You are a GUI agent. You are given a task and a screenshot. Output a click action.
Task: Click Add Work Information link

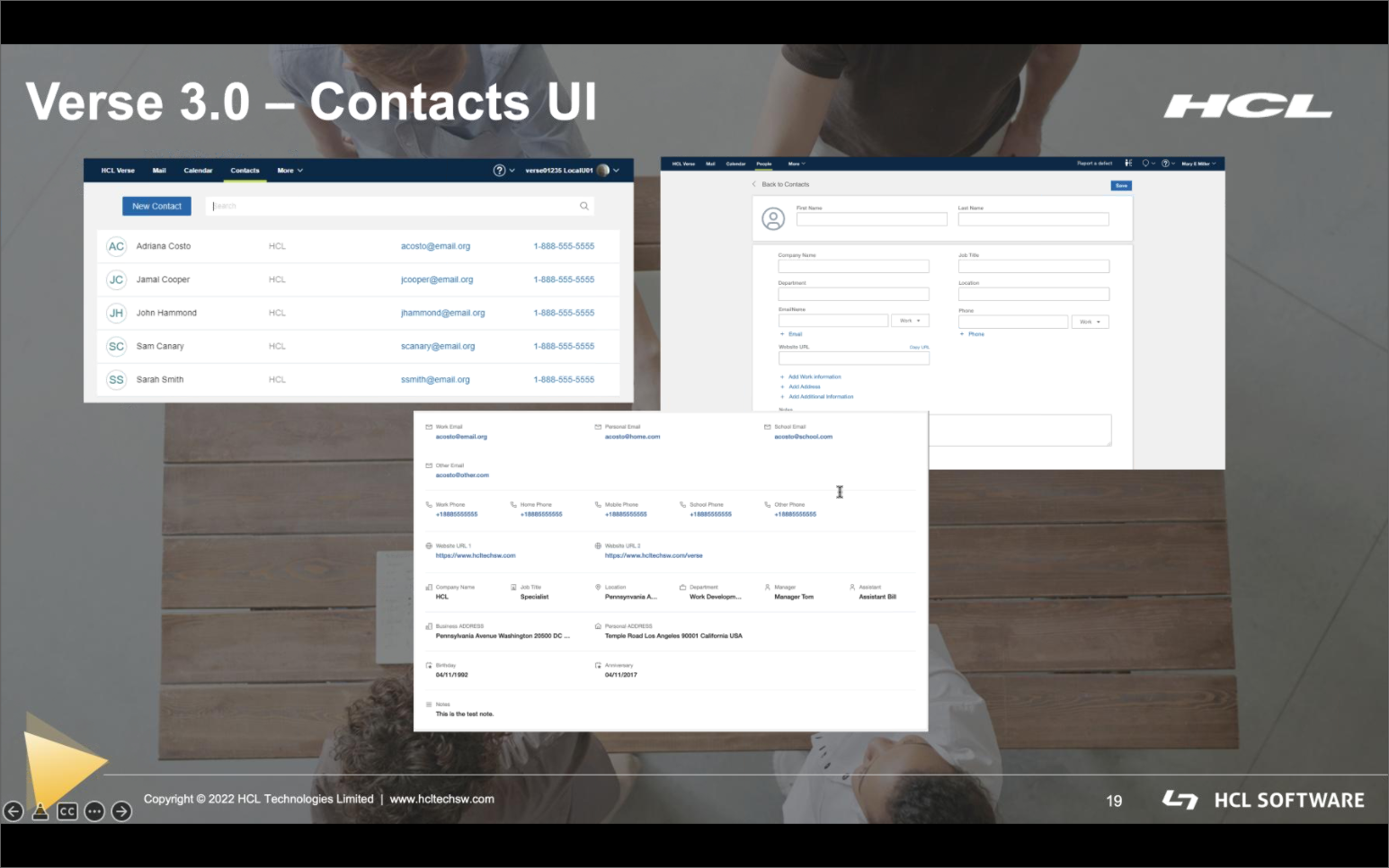(x=811, y=377)
